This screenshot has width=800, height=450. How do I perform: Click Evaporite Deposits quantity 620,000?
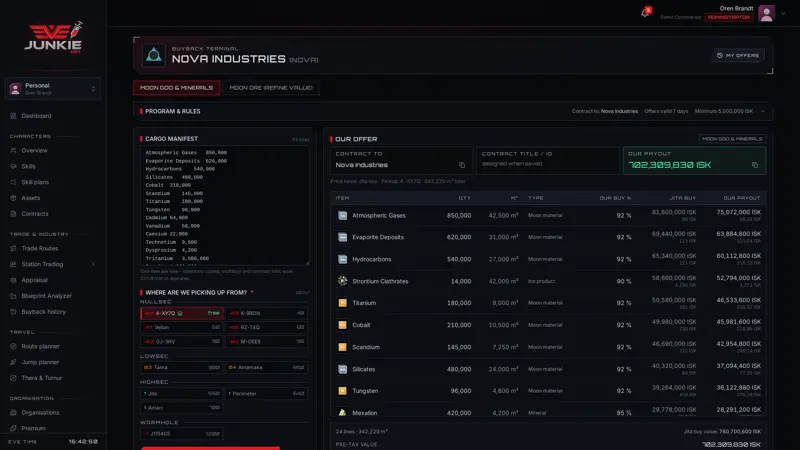coord(459,237)
